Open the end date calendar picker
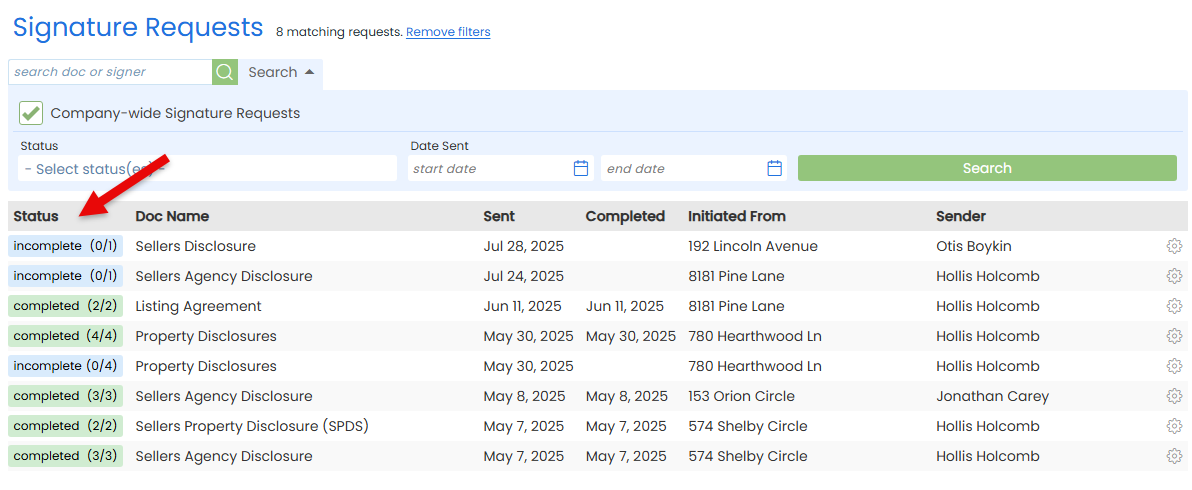 click(774, 169)
